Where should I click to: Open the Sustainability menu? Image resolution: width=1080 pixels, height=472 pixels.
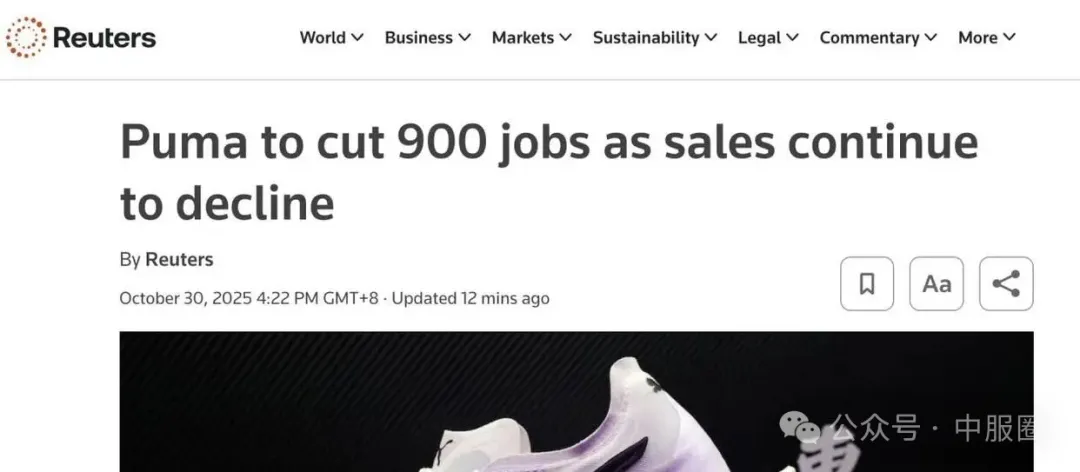point(654,37)
